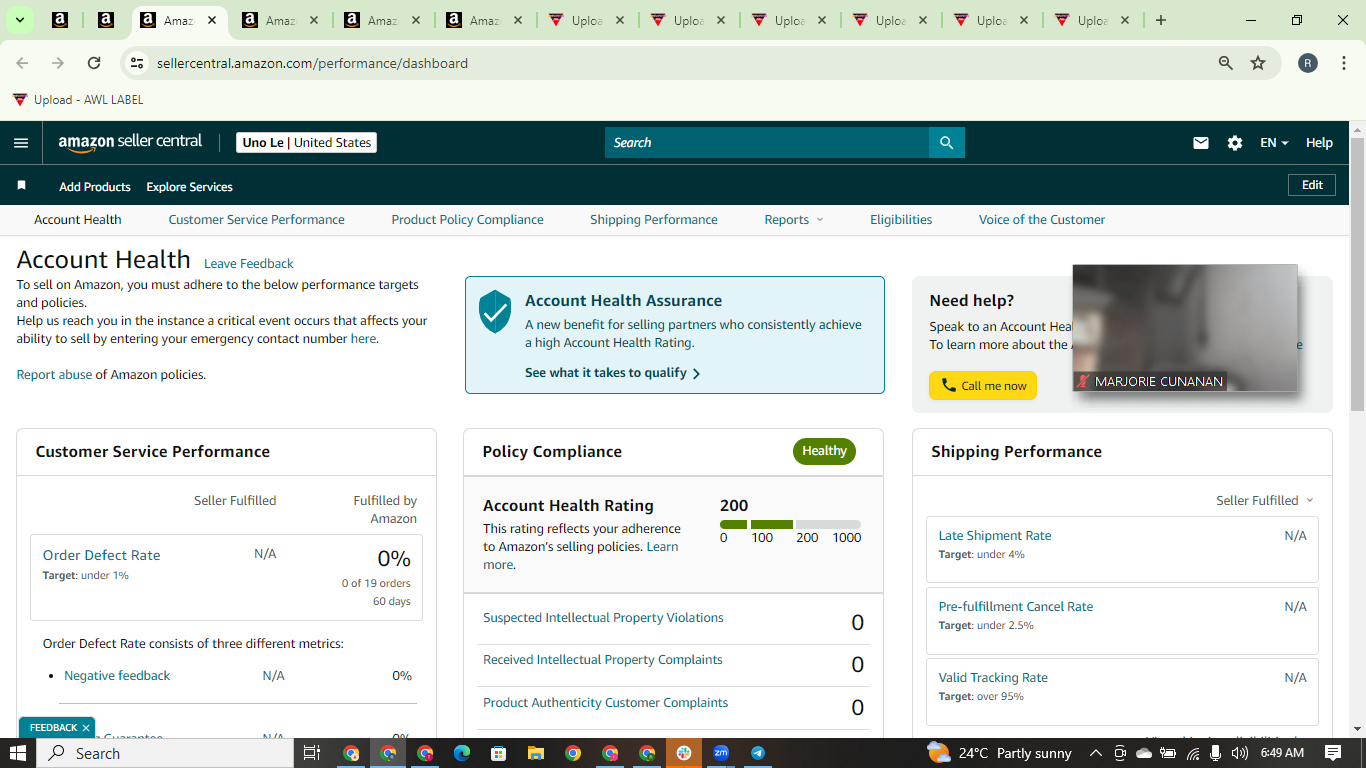Viewport: 1366px width, 768px height.
Task: Open the Valid Tracking Rate link
Action: [x=993, y=678]
